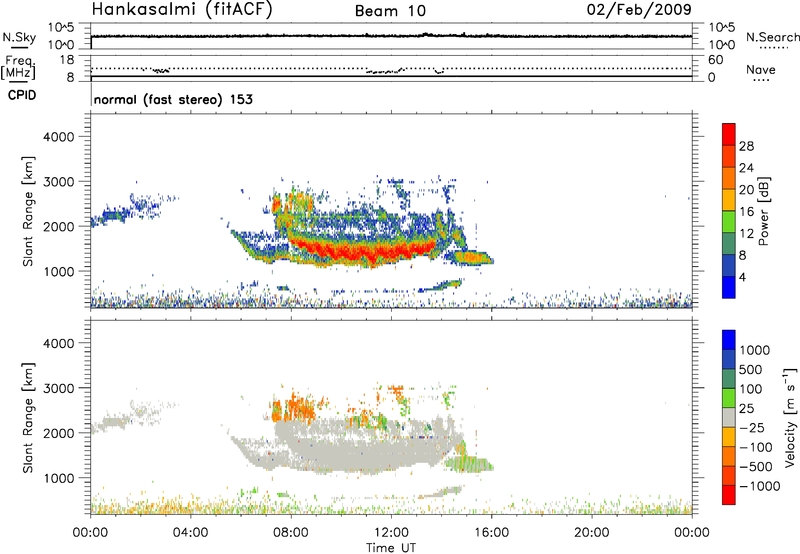Click the red high-power band in power plot
800x554 pixels.
(x=362, y=249)
